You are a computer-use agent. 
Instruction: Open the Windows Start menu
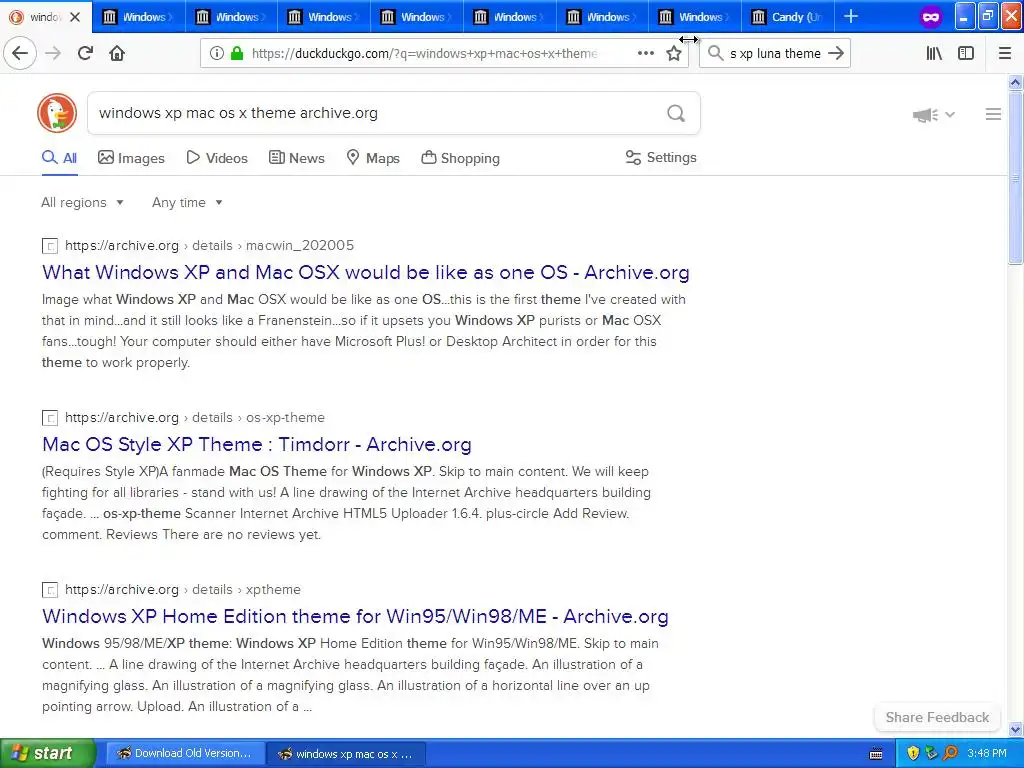47,754
